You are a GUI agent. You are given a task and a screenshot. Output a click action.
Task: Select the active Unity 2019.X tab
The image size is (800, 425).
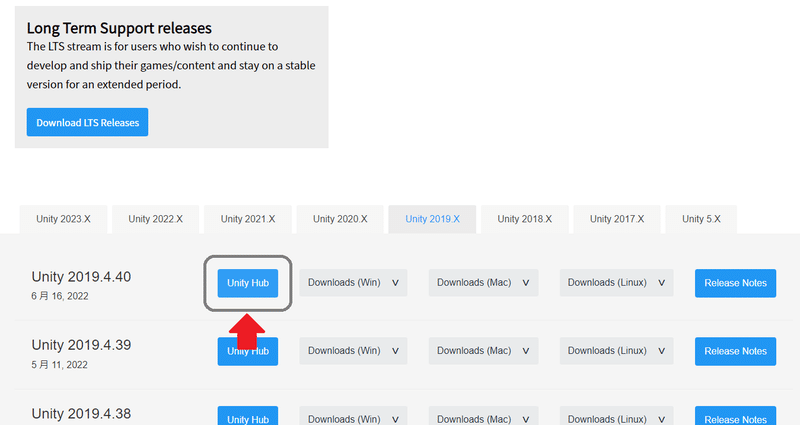pos(432,219)
